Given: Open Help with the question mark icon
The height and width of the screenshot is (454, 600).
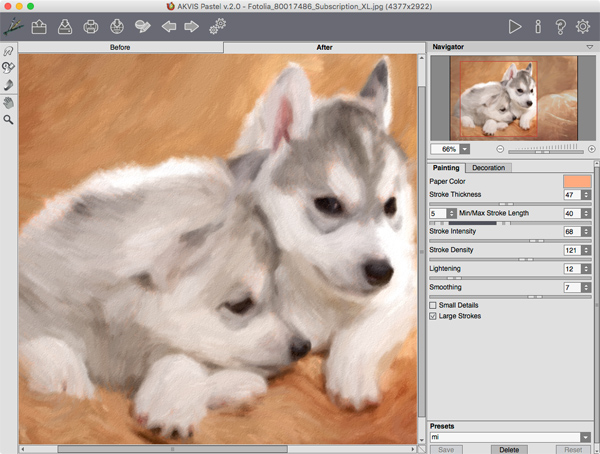Looking at the screenshot, I should click(x=562, y=26).
